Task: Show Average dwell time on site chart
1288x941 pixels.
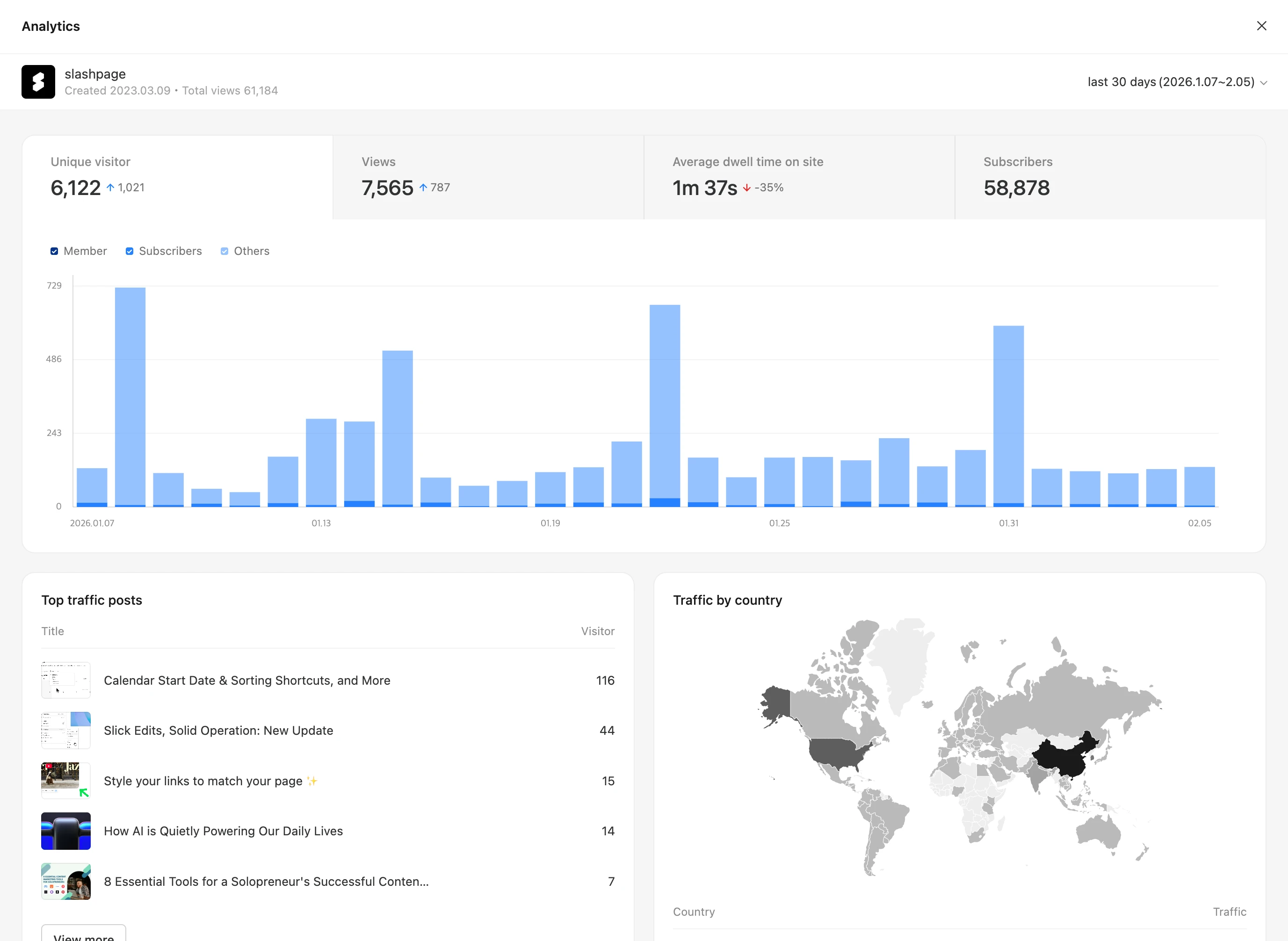Action: [799, 177]
